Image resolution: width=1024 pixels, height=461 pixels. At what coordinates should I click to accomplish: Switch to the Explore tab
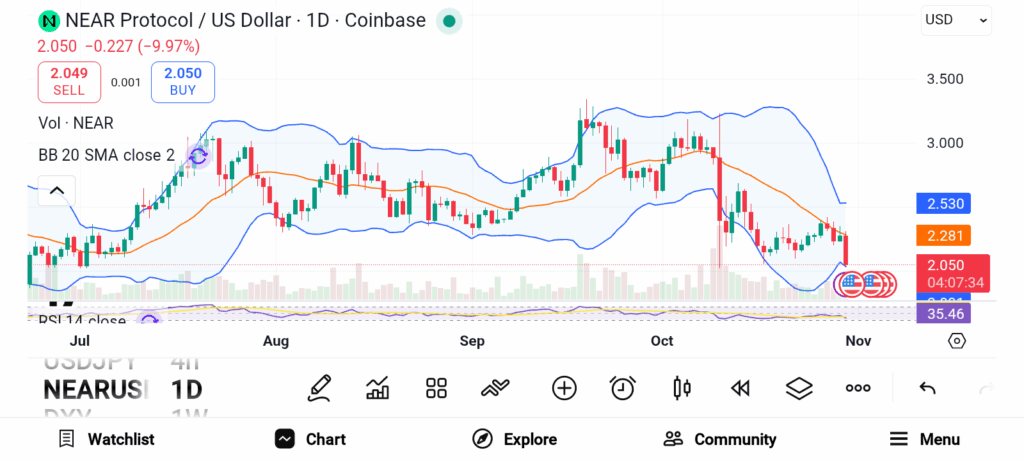click(x=514, y=439)
